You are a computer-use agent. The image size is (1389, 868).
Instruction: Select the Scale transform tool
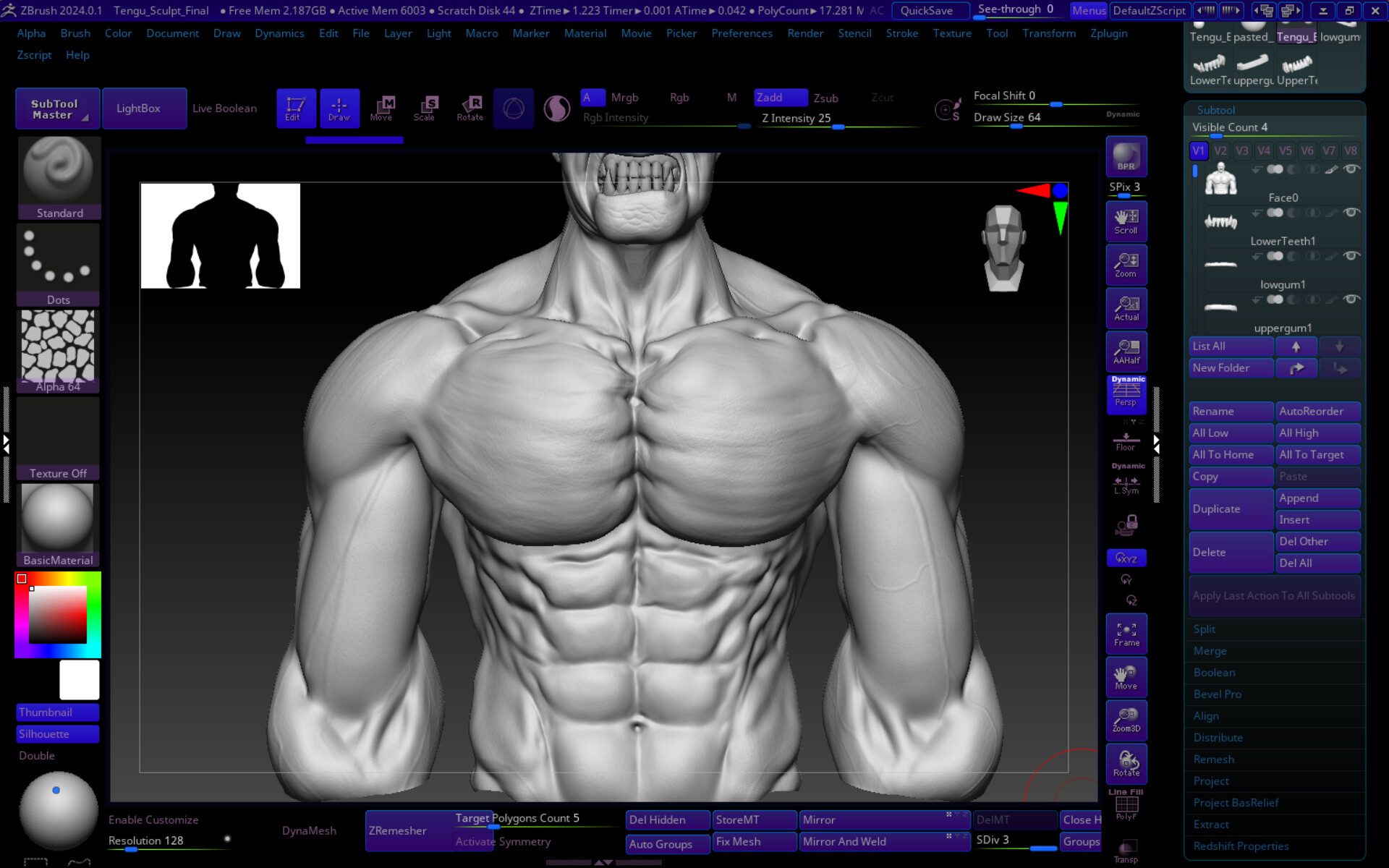click(425, 109)
